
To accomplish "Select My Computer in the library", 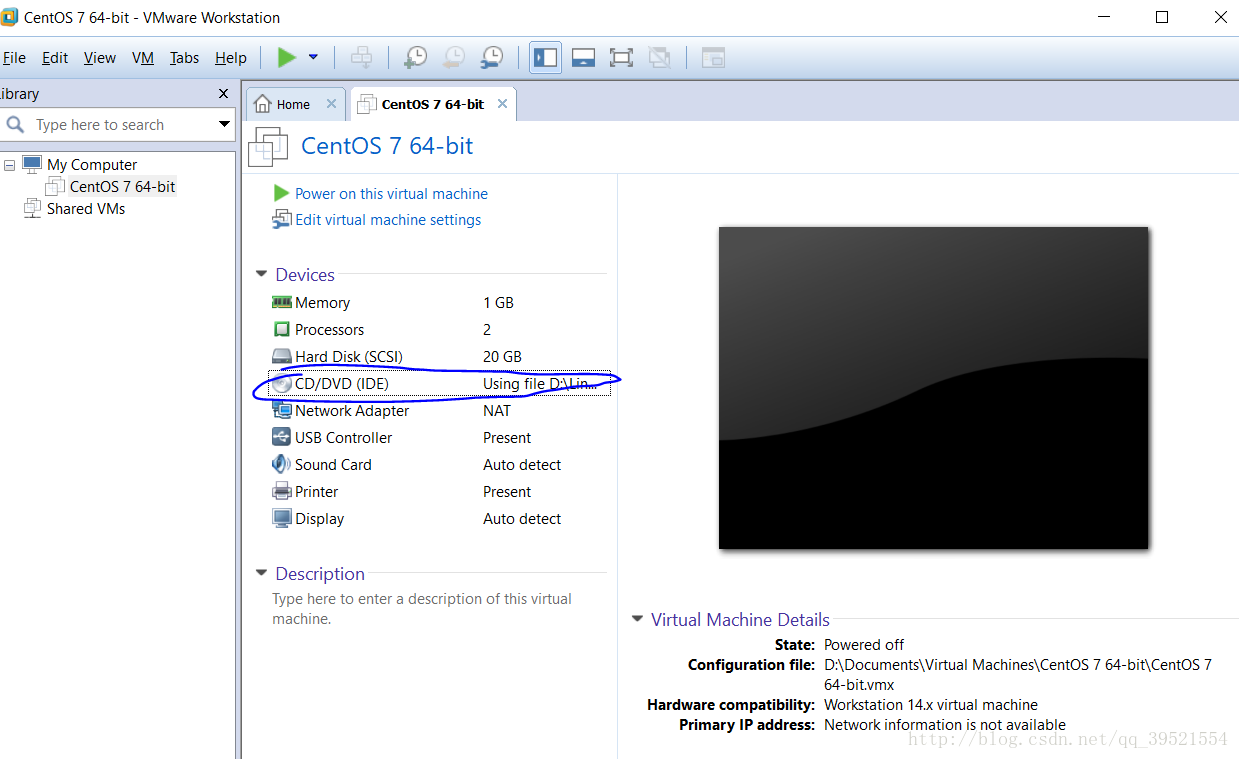I will tap(92, 165).
